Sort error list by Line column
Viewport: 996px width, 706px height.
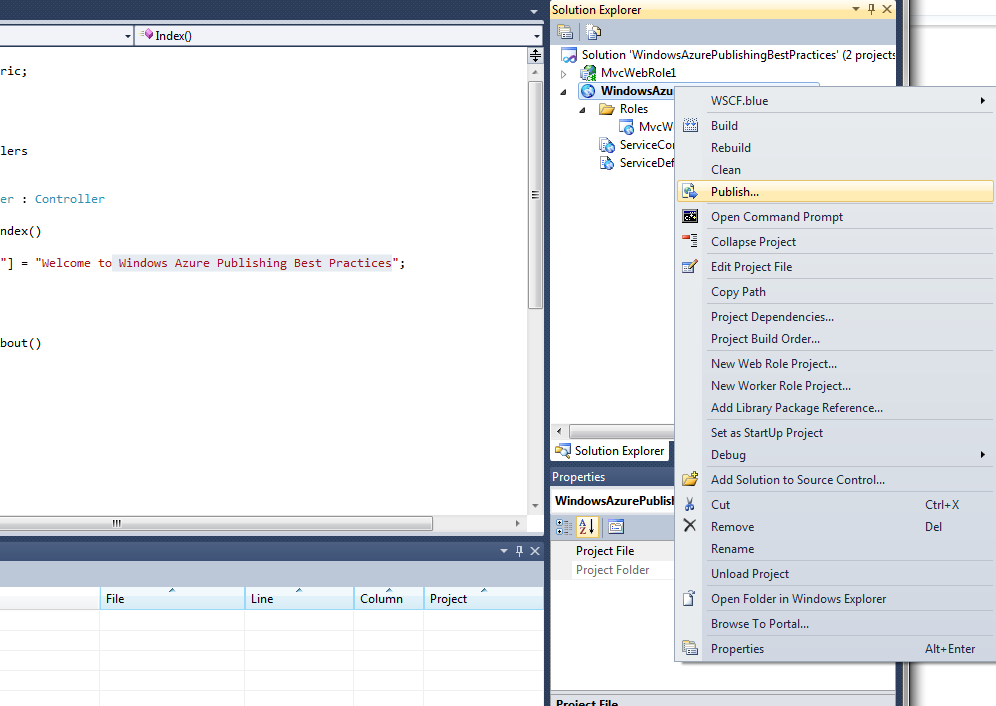[x=299, y=599]
